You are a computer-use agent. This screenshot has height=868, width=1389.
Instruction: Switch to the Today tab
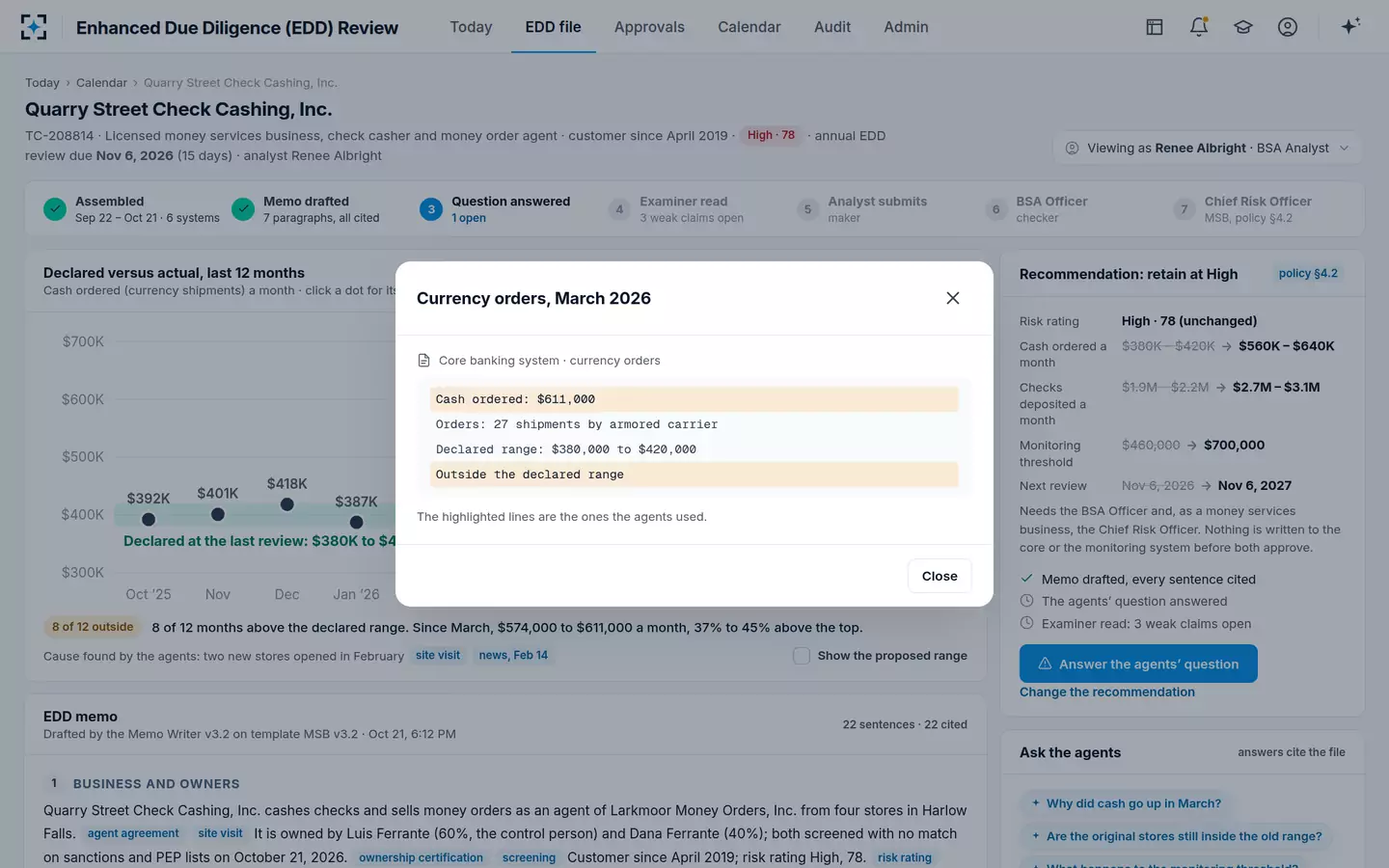pos(471,27)
